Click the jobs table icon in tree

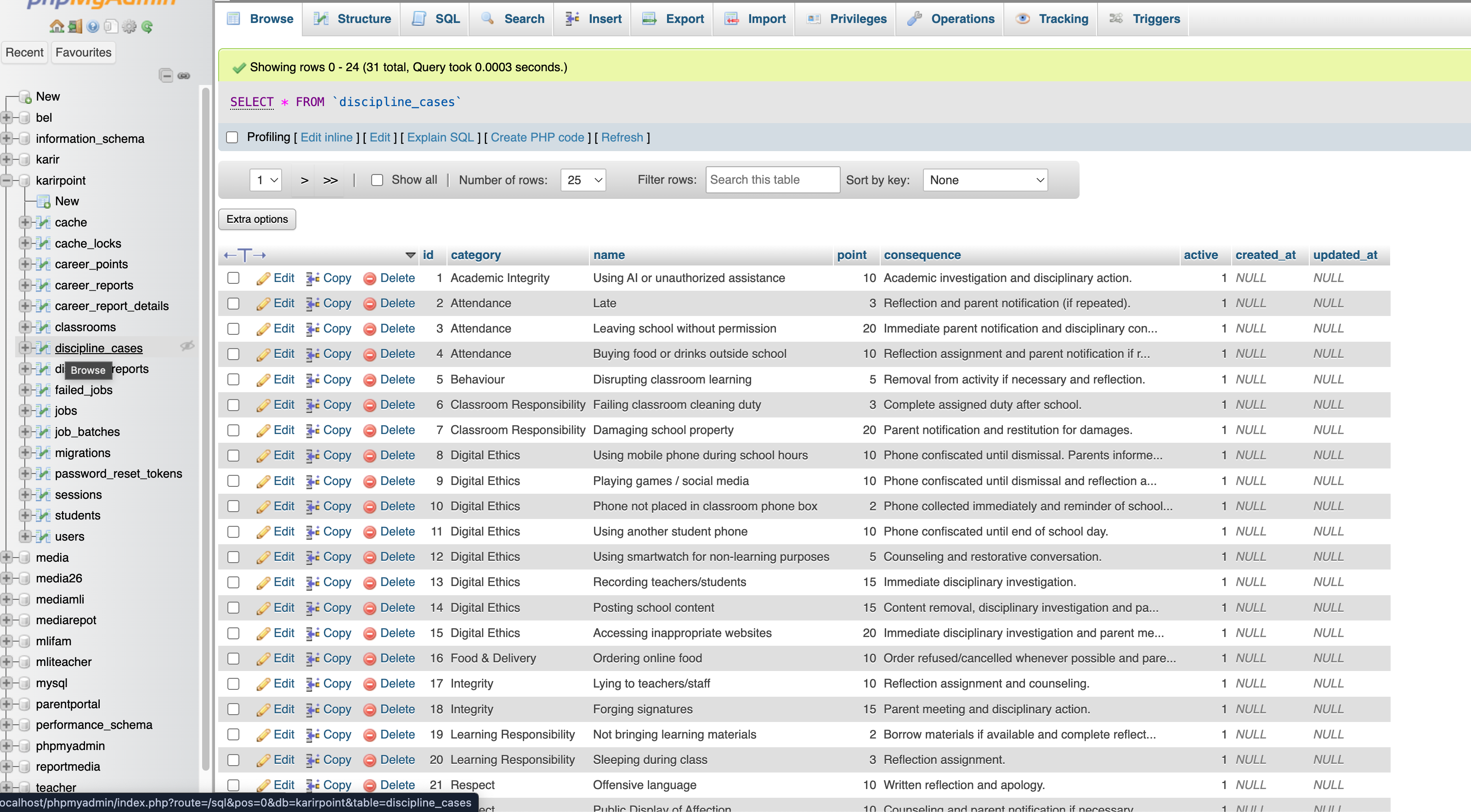43,411
